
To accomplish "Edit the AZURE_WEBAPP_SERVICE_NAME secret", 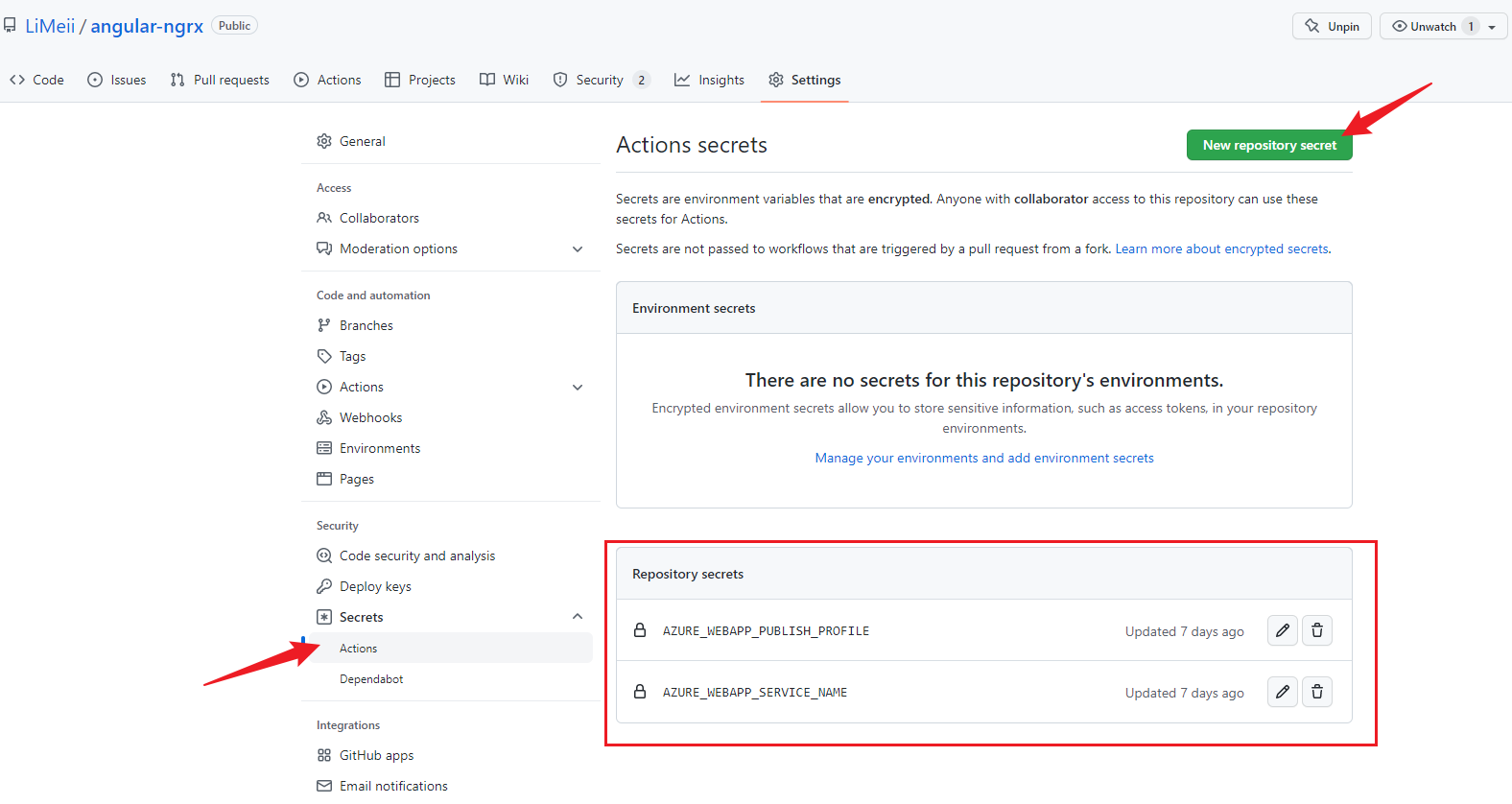I will [1283, 692].
